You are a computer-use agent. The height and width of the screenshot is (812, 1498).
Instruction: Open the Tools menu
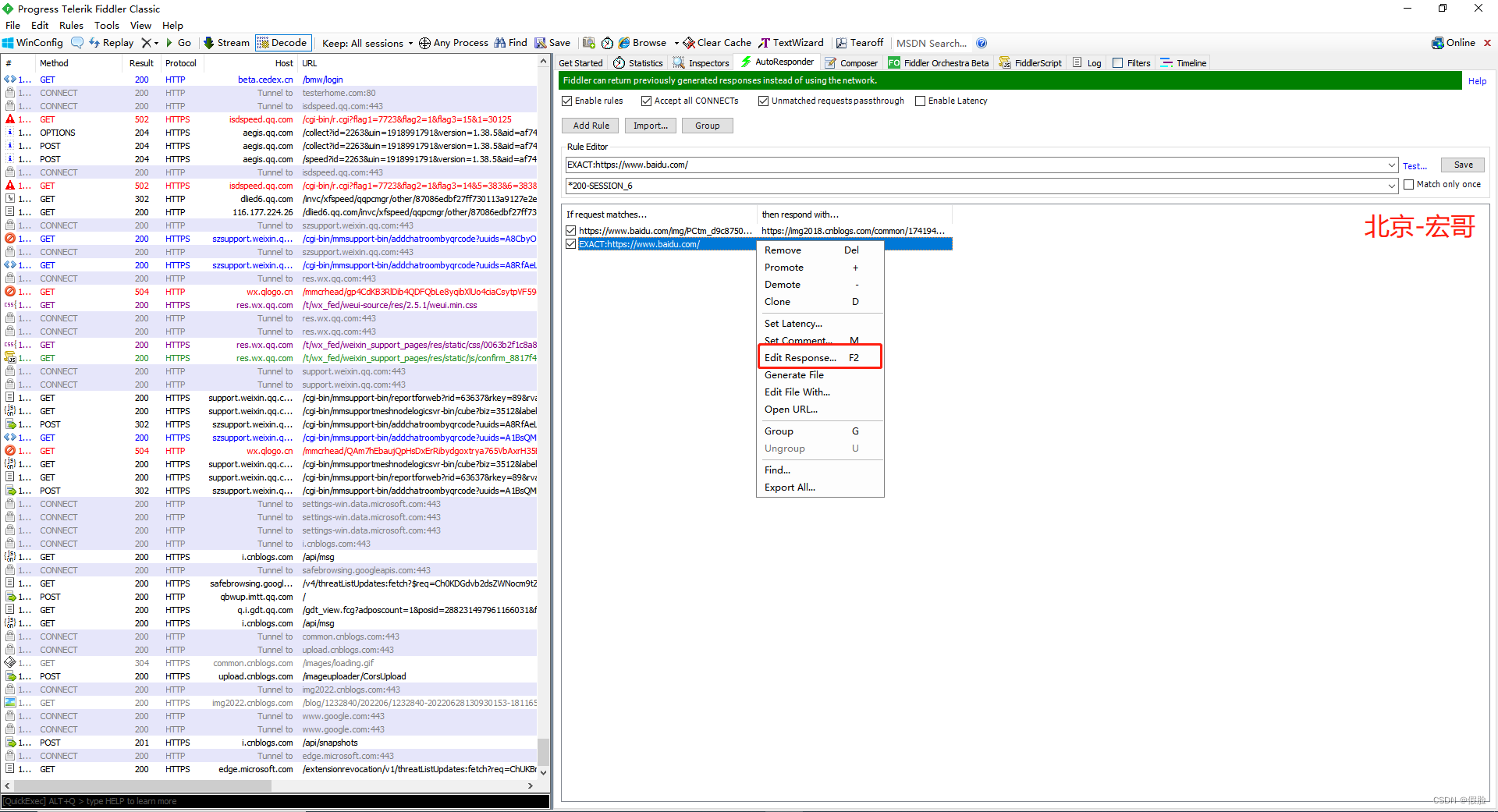[106, 25]
